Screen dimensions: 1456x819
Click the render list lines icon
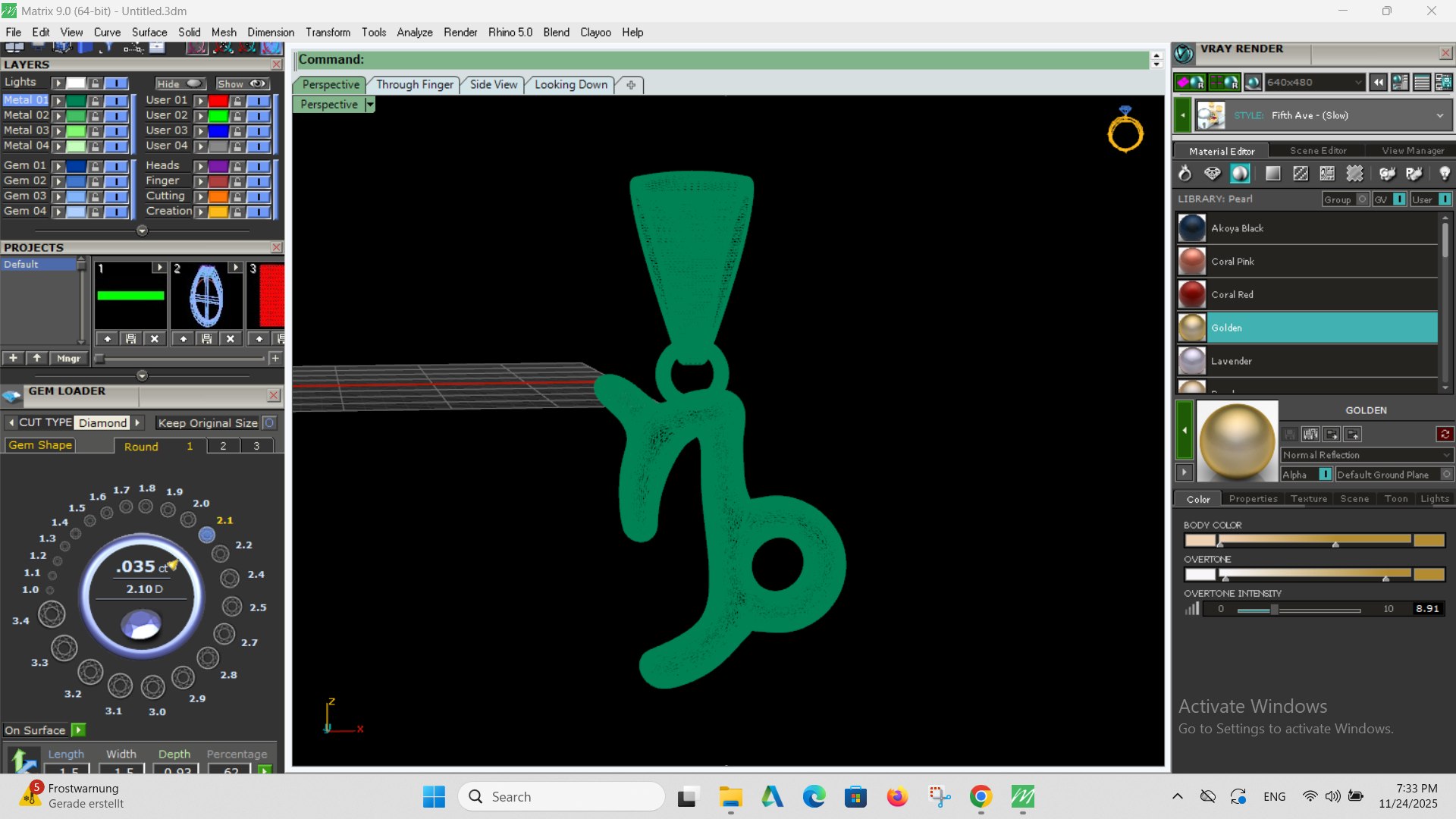(x=1422, y=82)
